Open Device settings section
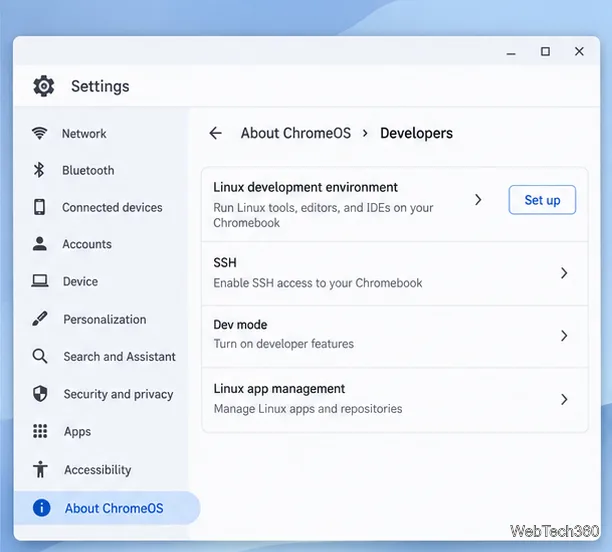The image size is (612, 552). 80,281
